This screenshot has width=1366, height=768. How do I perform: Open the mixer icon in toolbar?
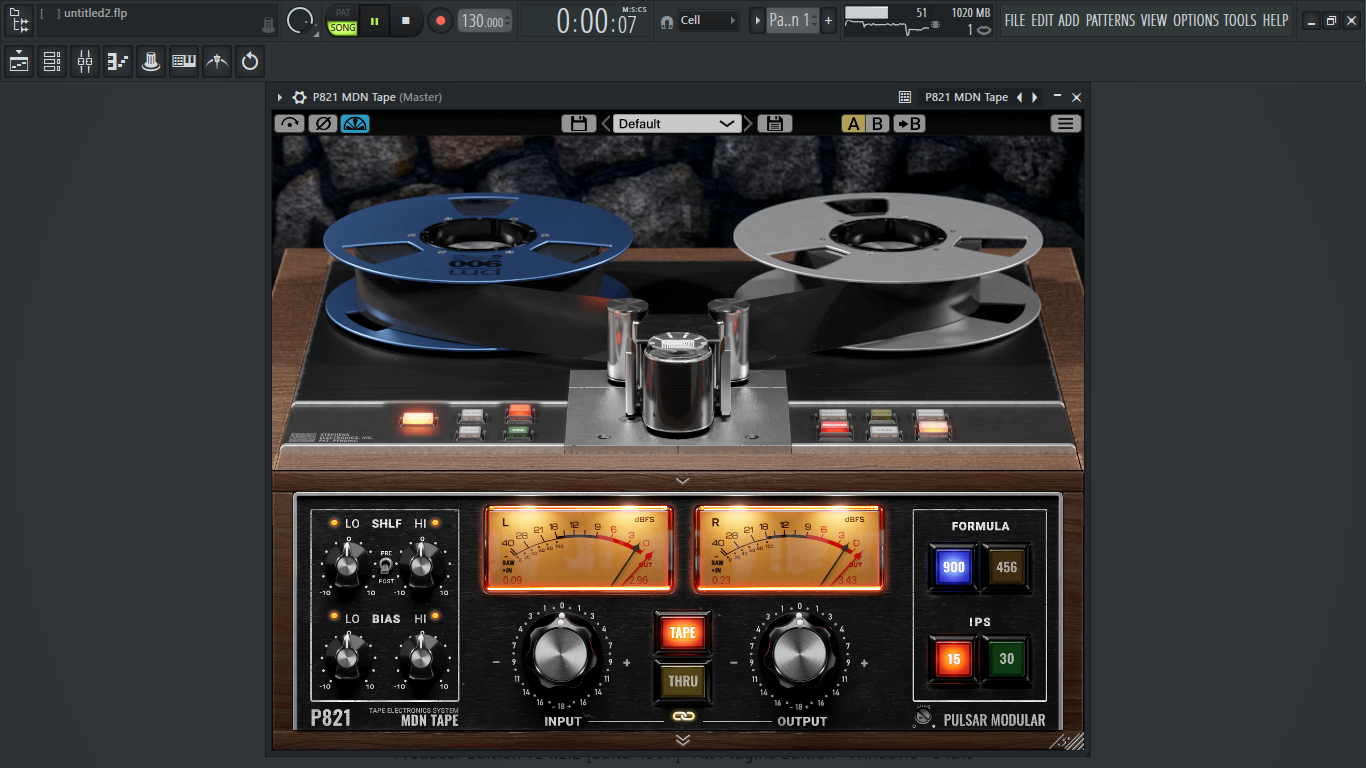point(85,62)
